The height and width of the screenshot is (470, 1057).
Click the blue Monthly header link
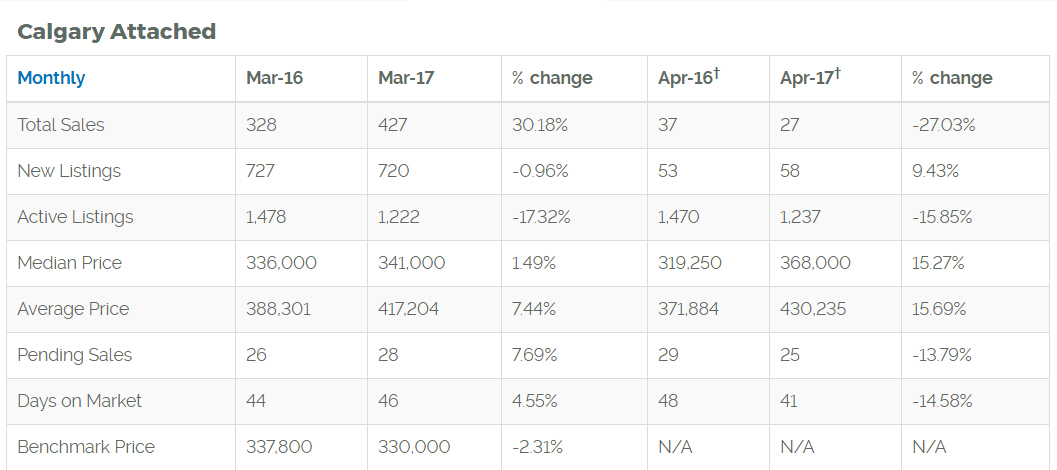[51, 78]
